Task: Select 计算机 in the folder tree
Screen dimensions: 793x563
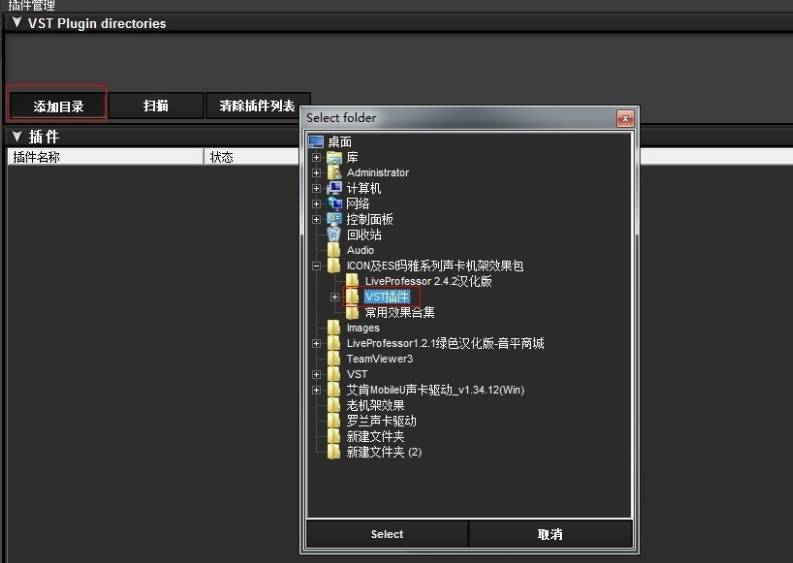Action: (x=364, y=188)
